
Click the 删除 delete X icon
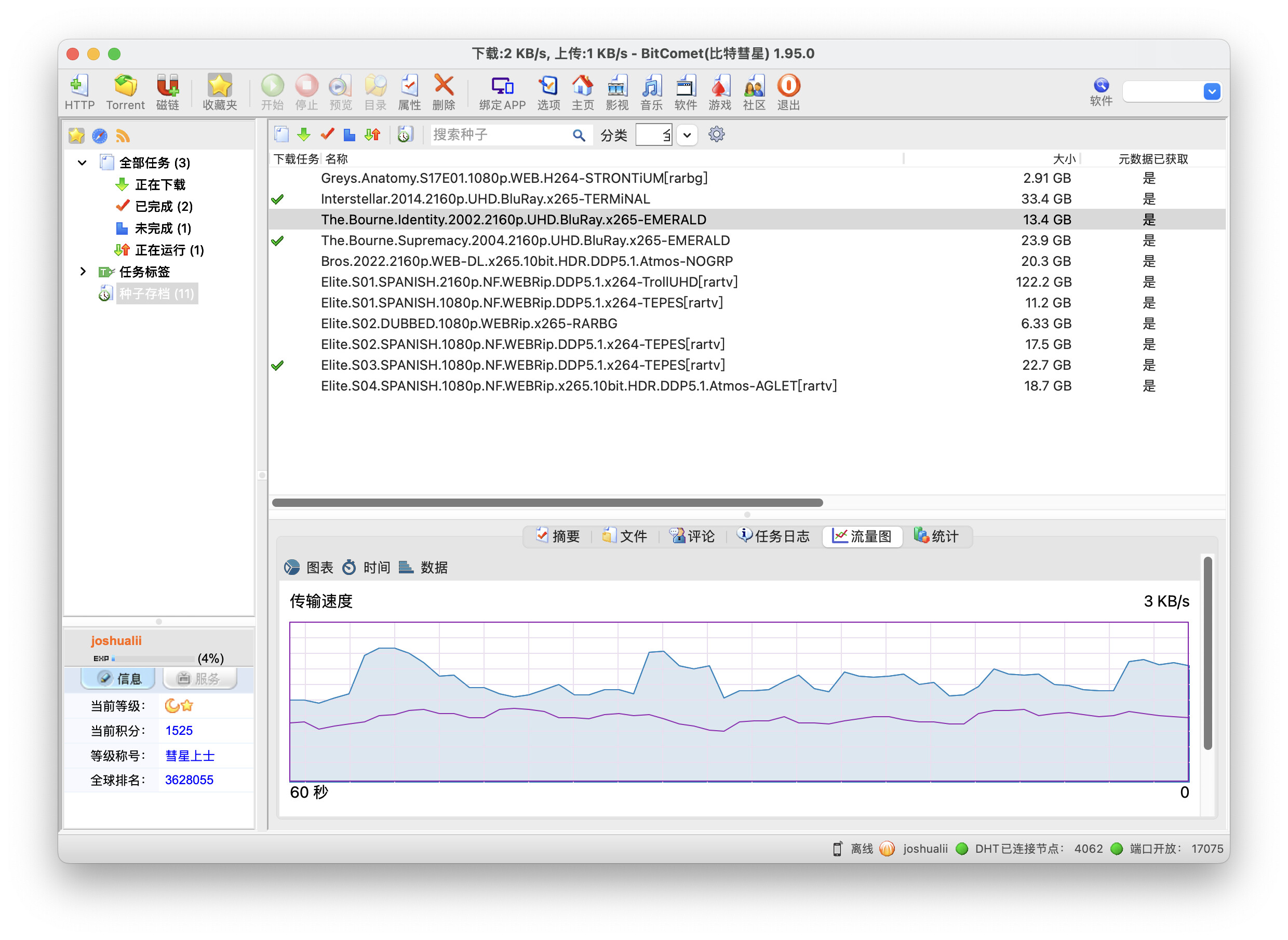coord(444,91)
